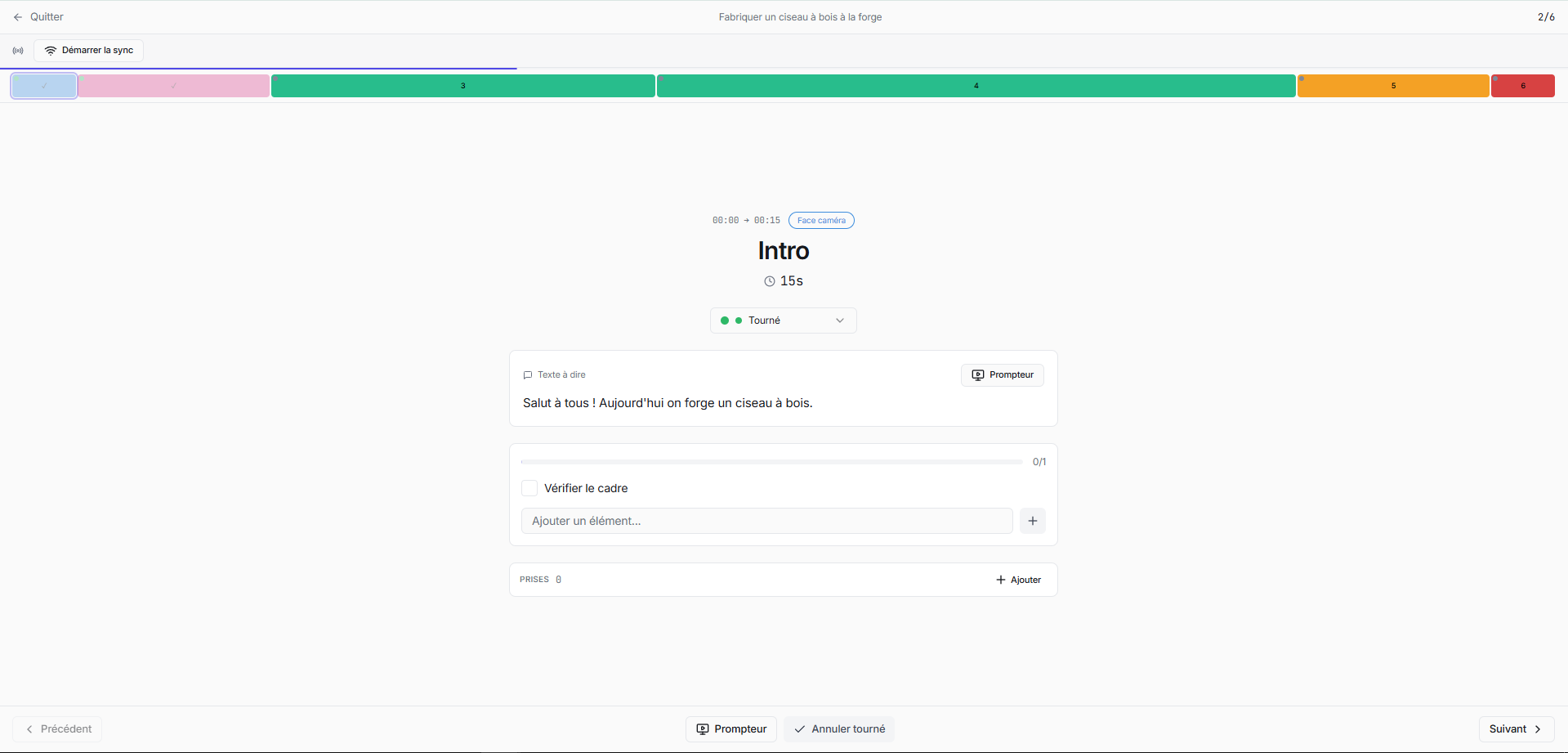Click the 2/6 scene counter
Viewport: 1568px width, 753px height.
1546,17
